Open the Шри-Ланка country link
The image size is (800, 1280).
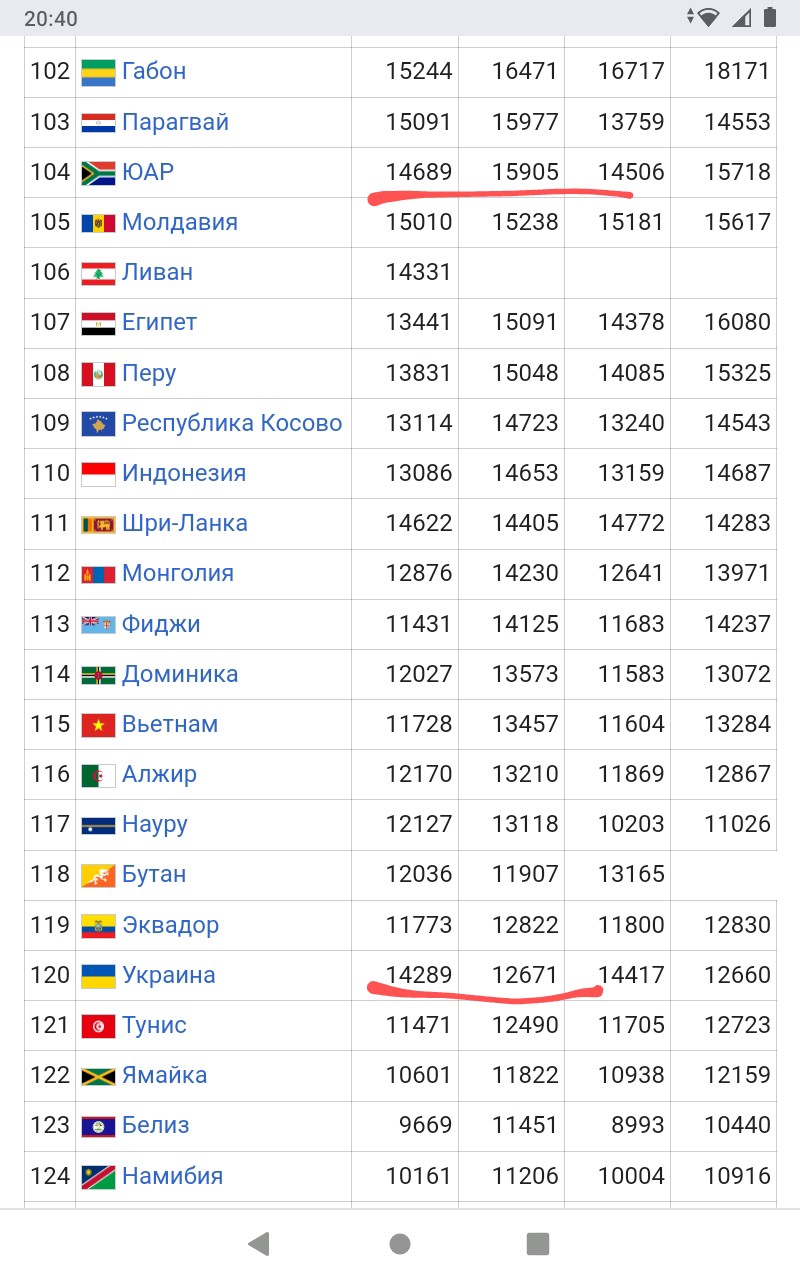tap(185, 523)
